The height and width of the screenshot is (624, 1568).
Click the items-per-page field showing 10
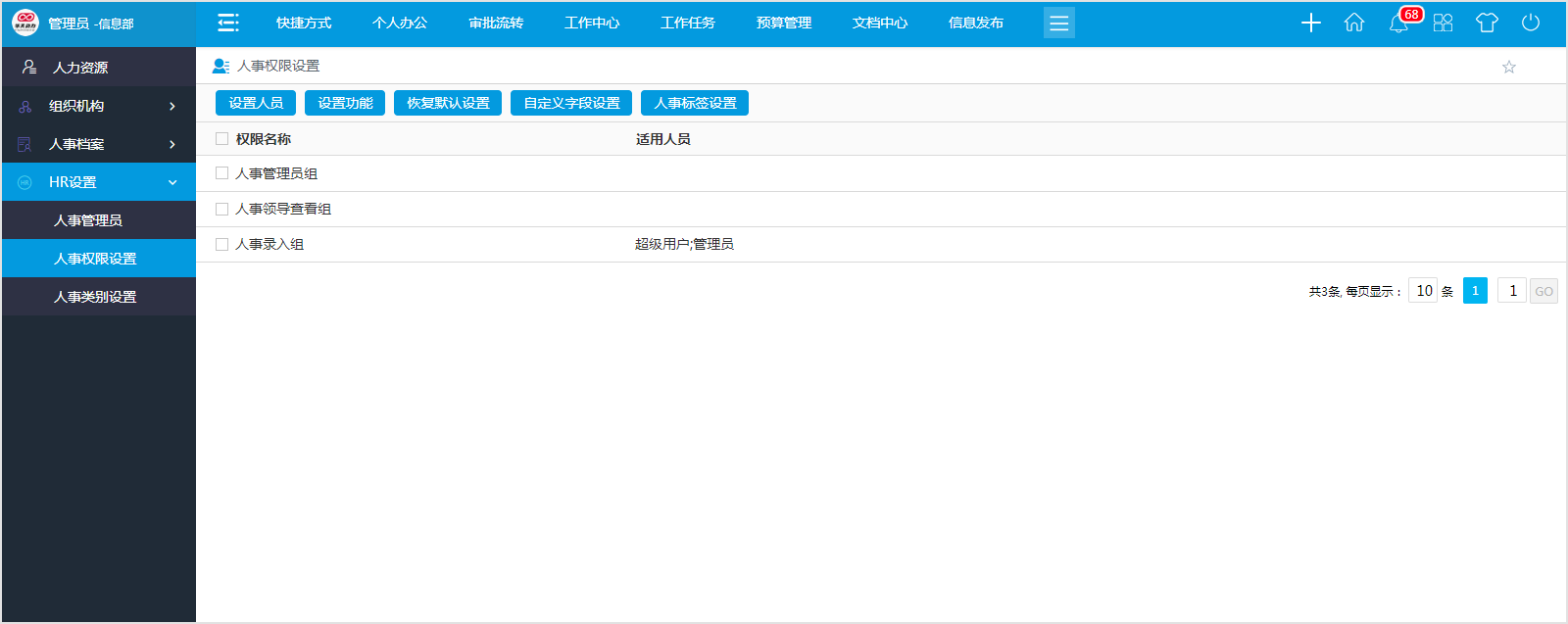[x=1423, y=291]
